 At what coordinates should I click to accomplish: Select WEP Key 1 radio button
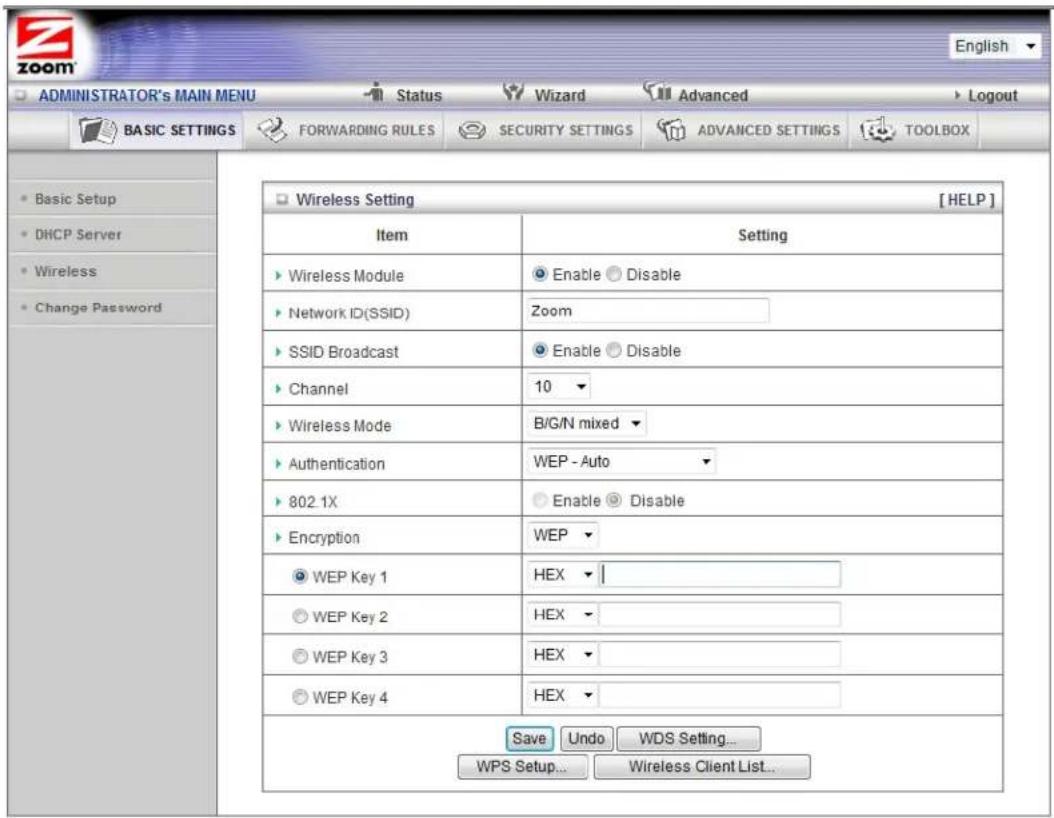(300, 576)
